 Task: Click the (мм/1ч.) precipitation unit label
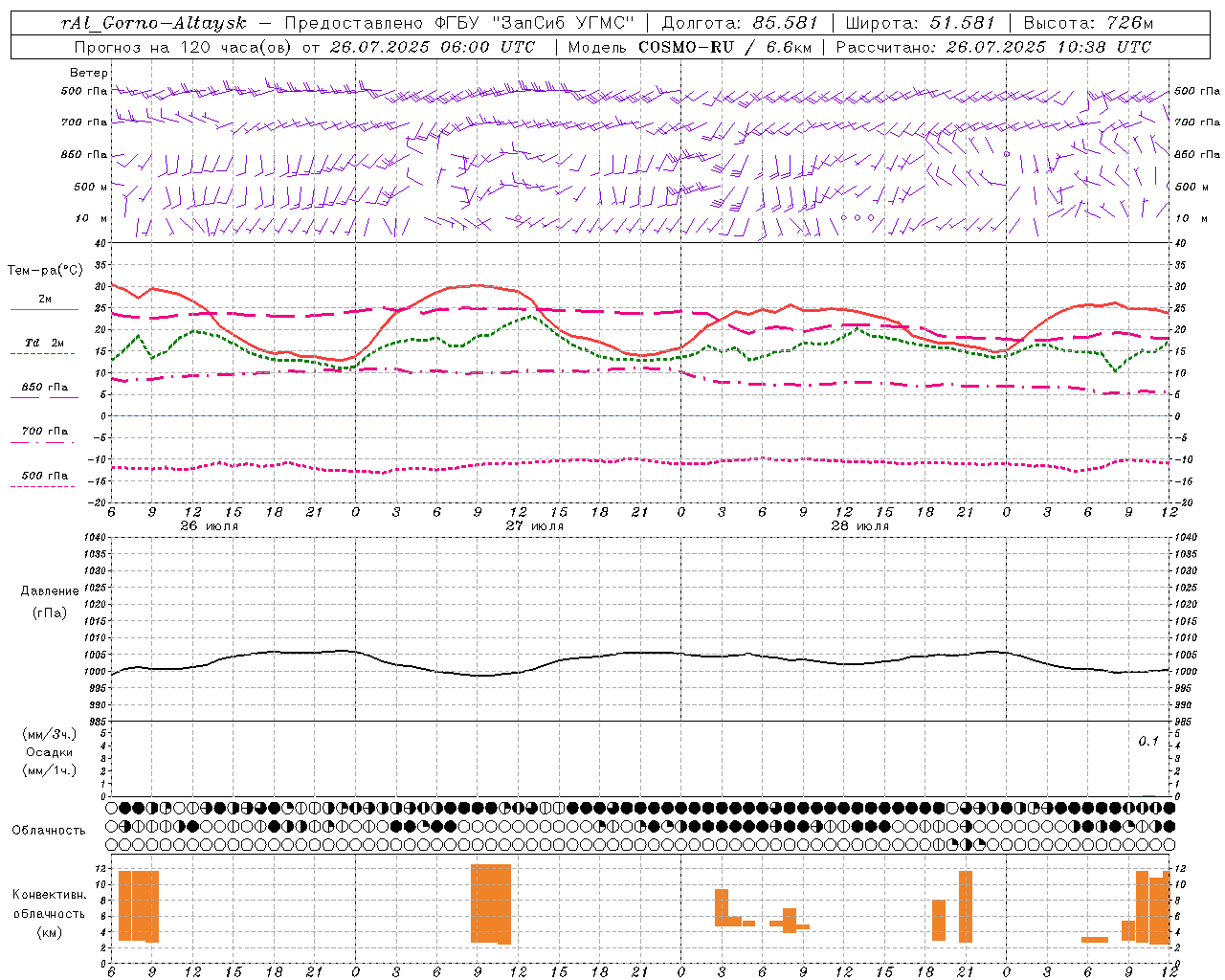[50, 770]
